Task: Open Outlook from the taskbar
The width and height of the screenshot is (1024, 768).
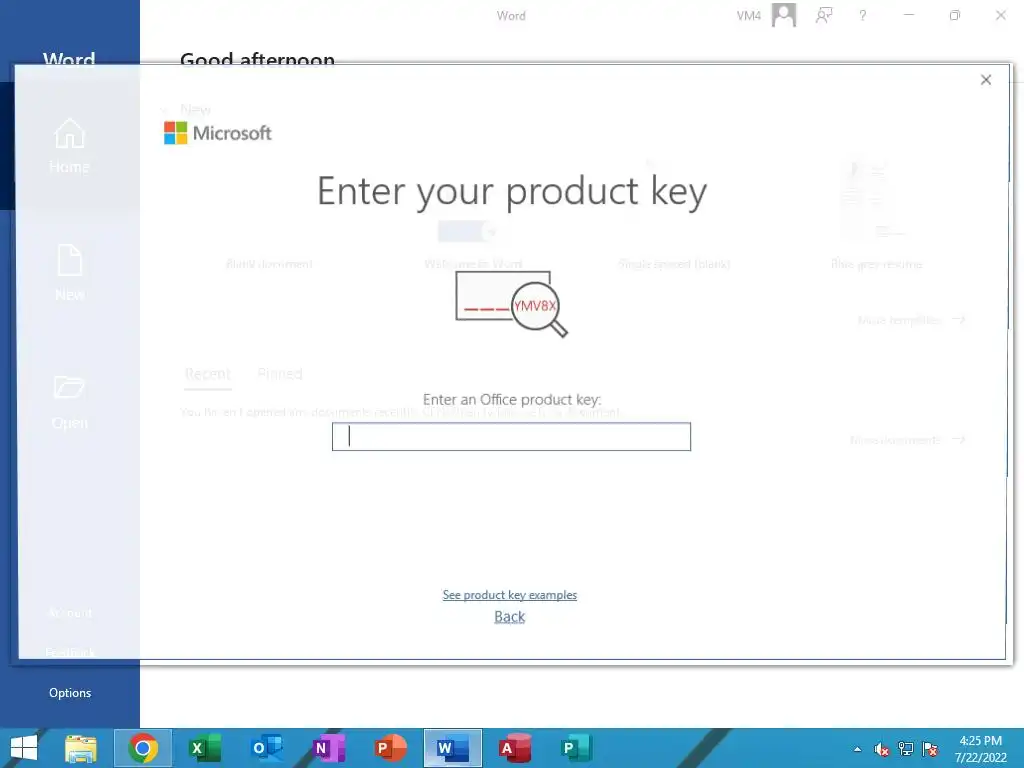Action: 267,748
